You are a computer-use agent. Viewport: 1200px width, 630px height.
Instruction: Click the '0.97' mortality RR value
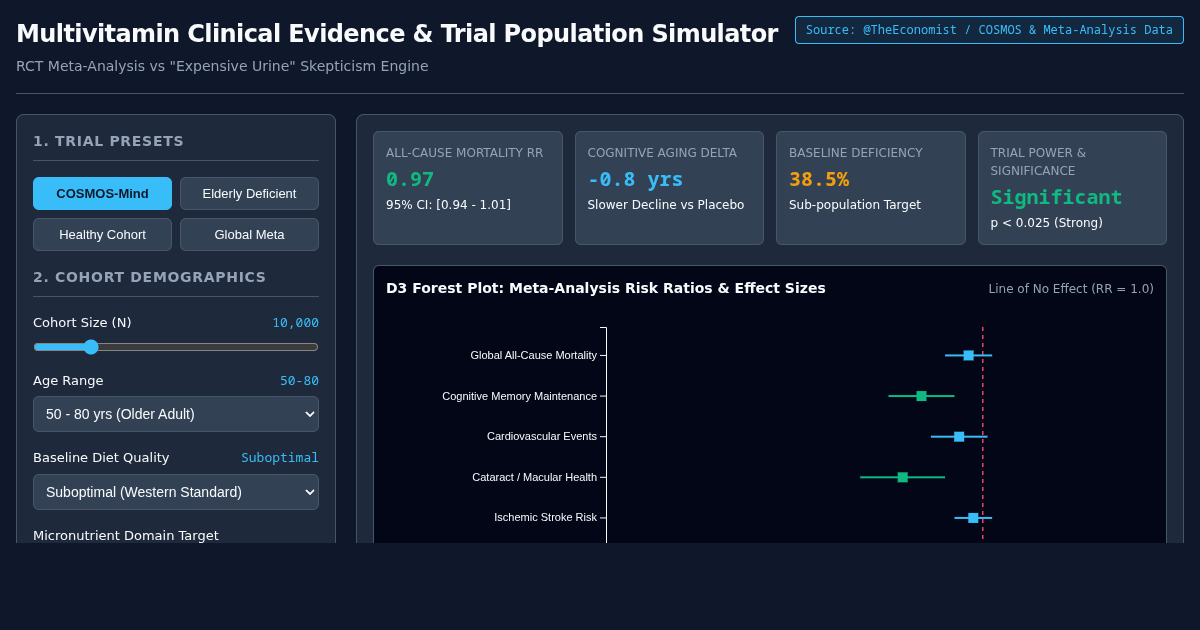click(410, 179)
